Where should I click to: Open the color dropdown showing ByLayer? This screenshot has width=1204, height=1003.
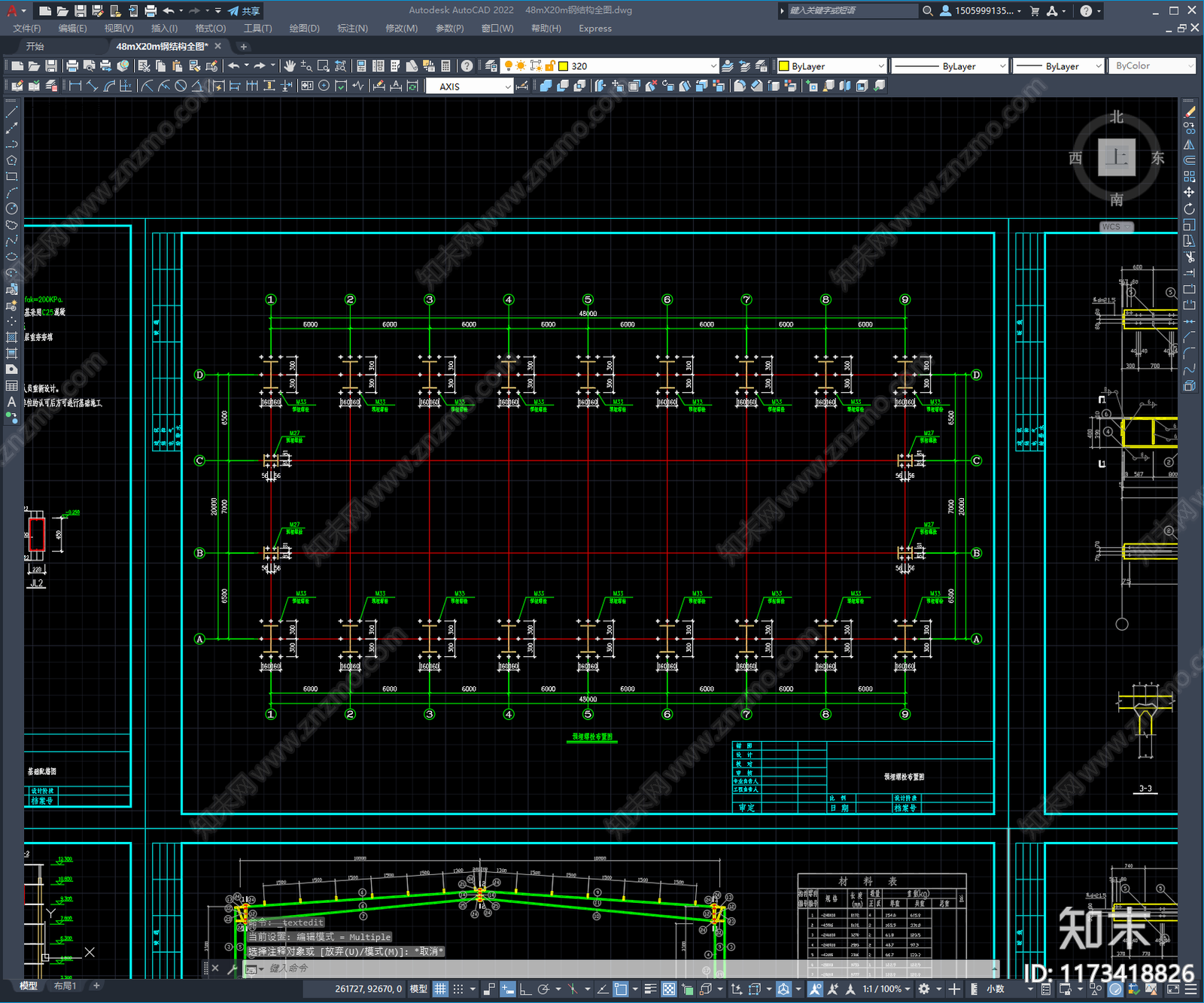[x=832, y=66]
